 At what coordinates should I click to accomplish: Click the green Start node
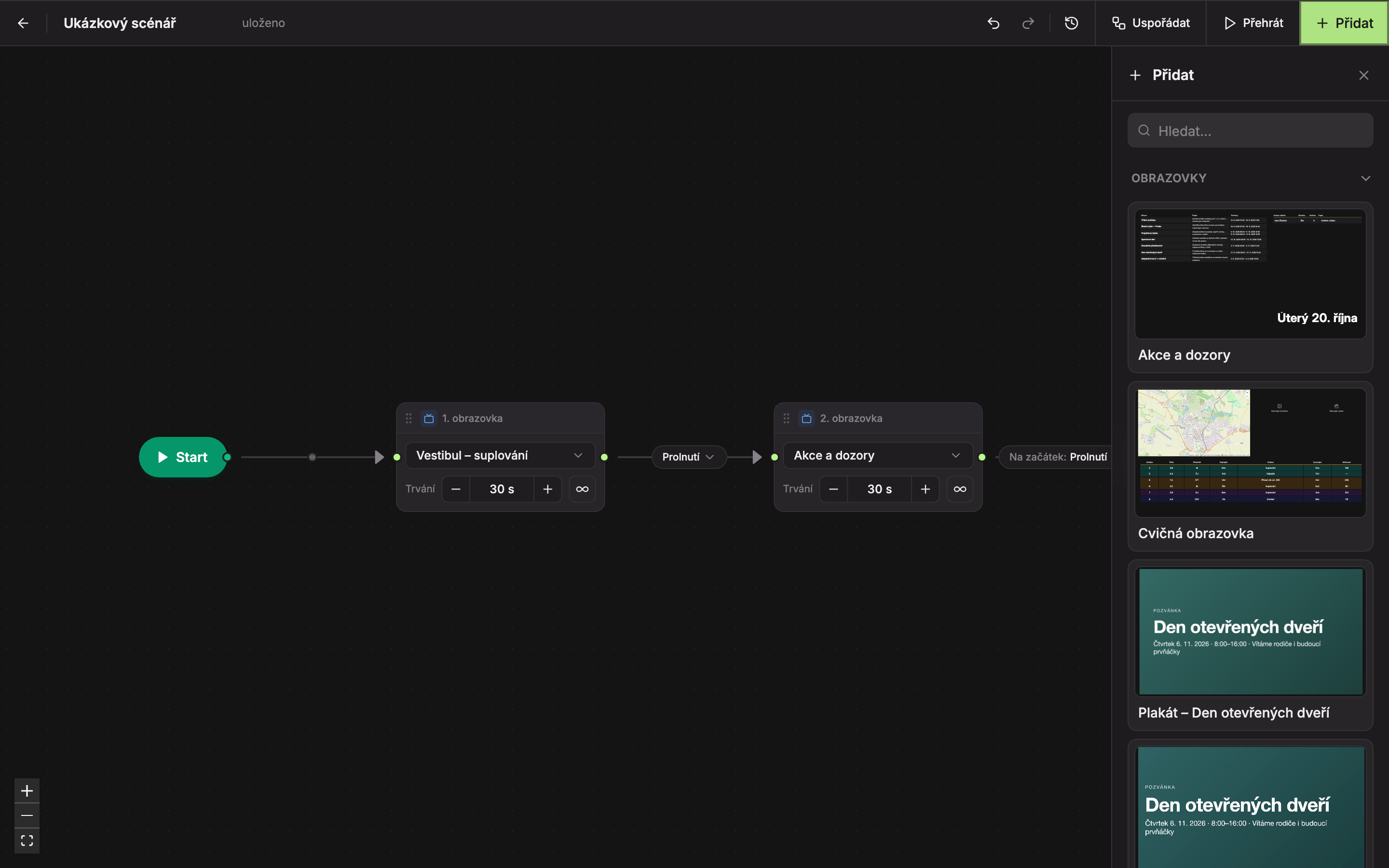tap(183, 457)
